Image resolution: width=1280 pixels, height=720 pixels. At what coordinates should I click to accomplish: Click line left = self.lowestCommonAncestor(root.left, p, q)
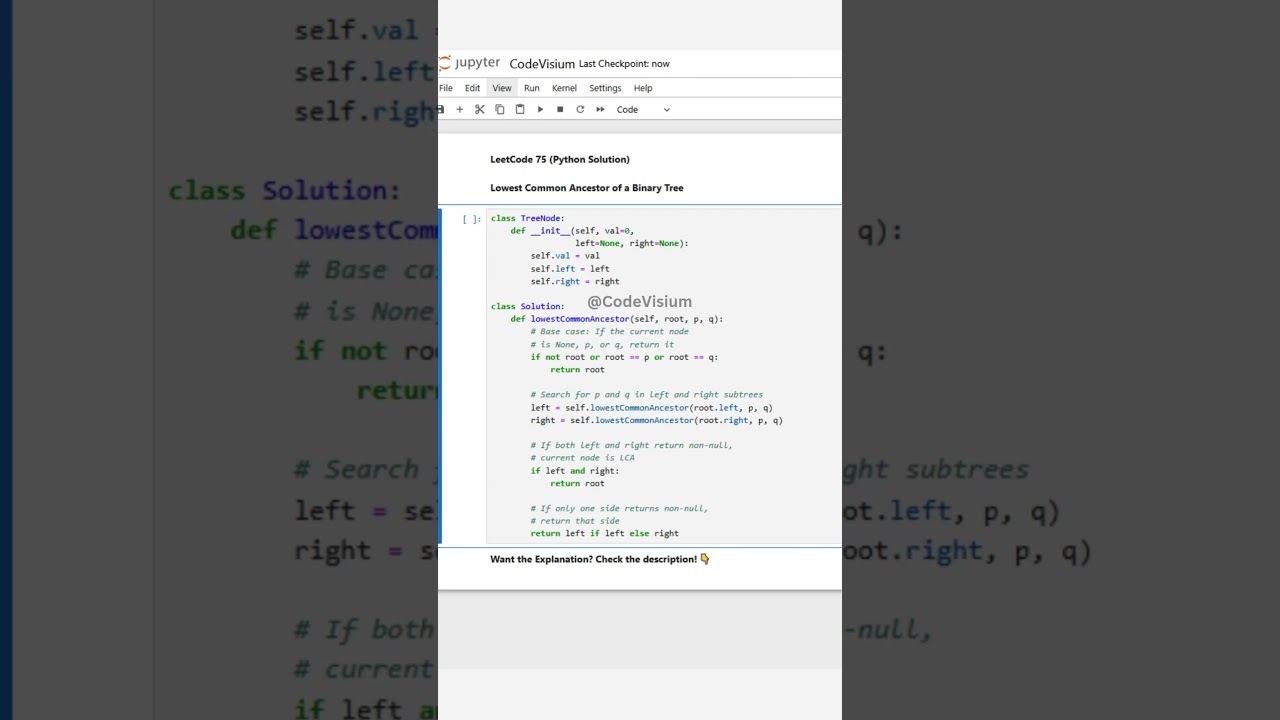click(651, 408)
